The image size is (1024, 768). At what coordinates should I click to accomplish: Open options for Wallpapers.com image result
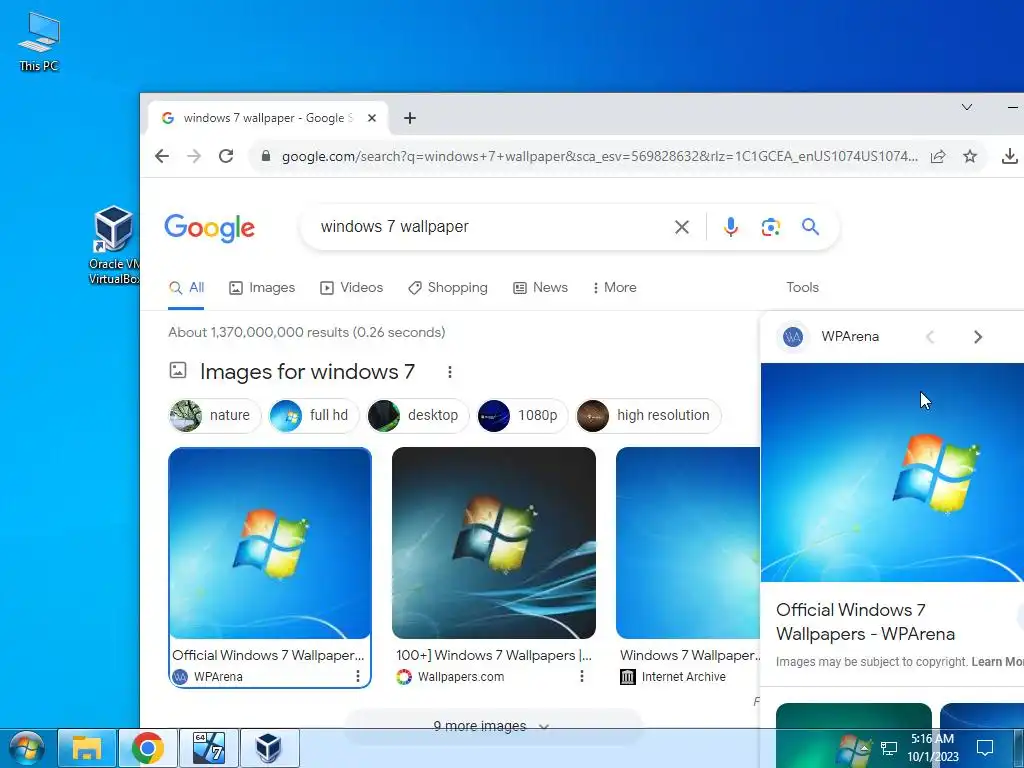pyautogui.click(x=581, y=677)
